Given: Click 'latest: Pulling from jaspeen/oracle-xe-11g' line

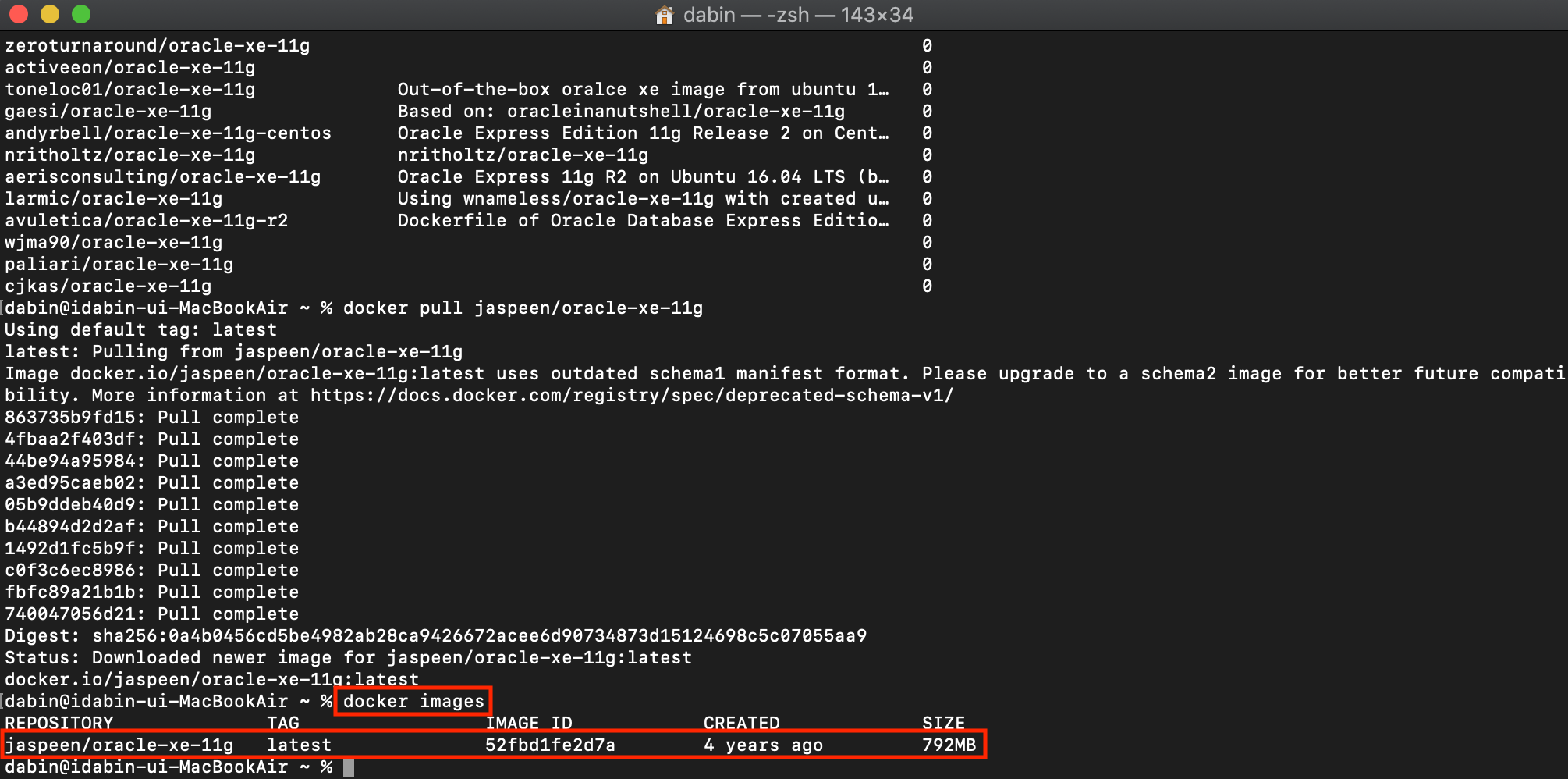Looking at the screenshot, I should (x=234, y=352).
